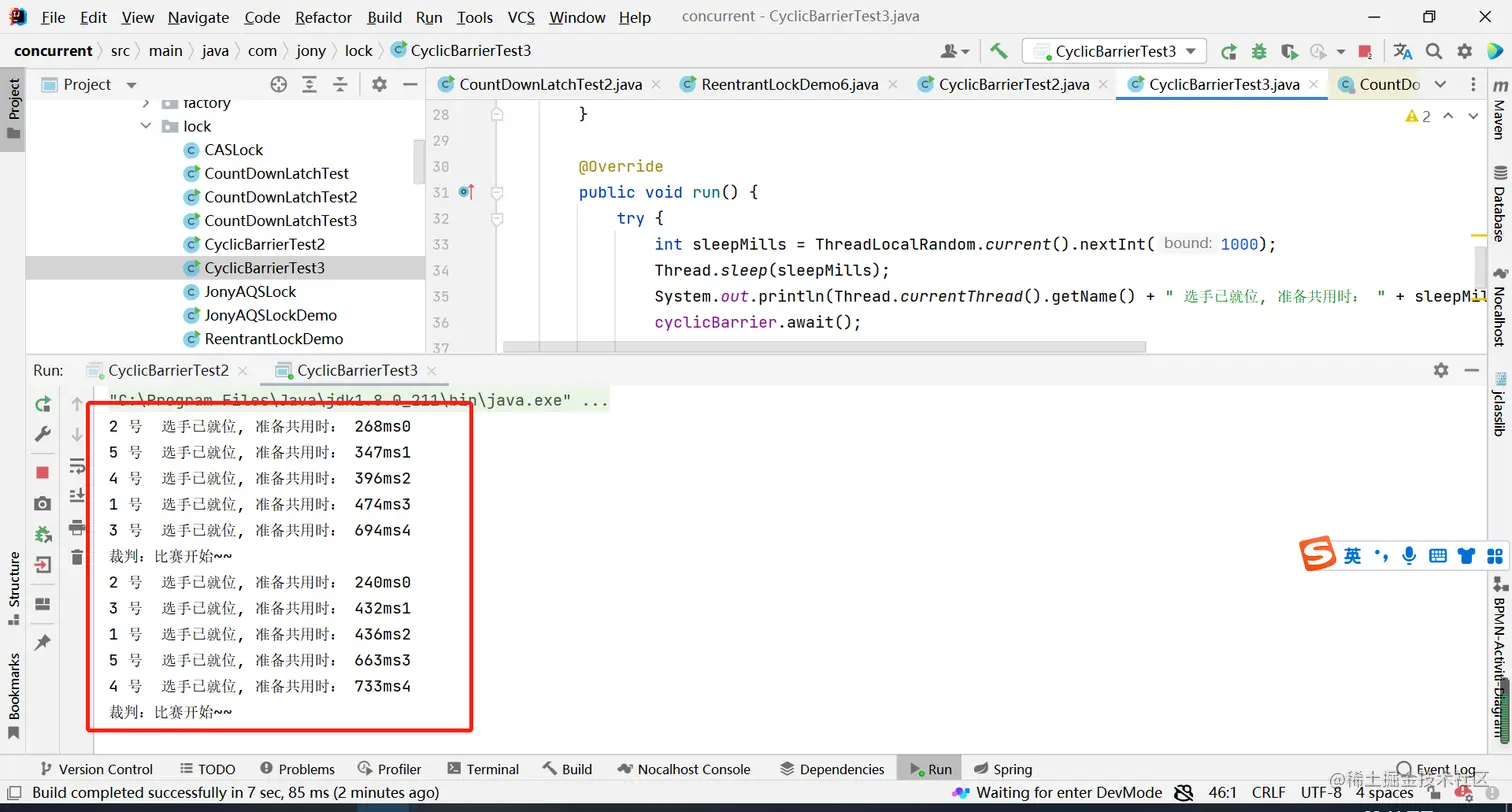
Task: Click the wrench icon in Run panel
Action: (42, 435)
